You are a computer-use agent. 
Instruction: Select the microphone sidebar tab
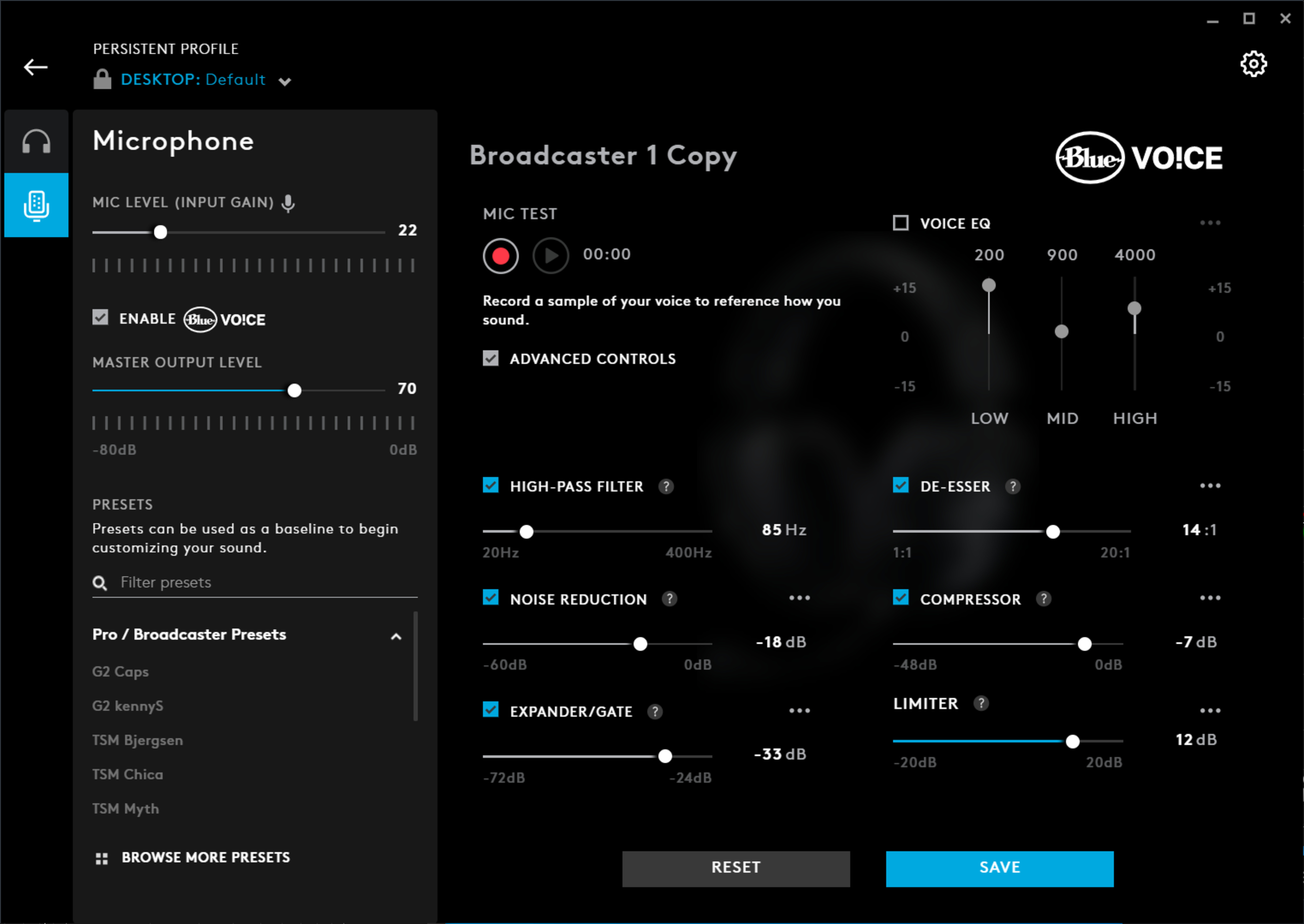[36, 205]
